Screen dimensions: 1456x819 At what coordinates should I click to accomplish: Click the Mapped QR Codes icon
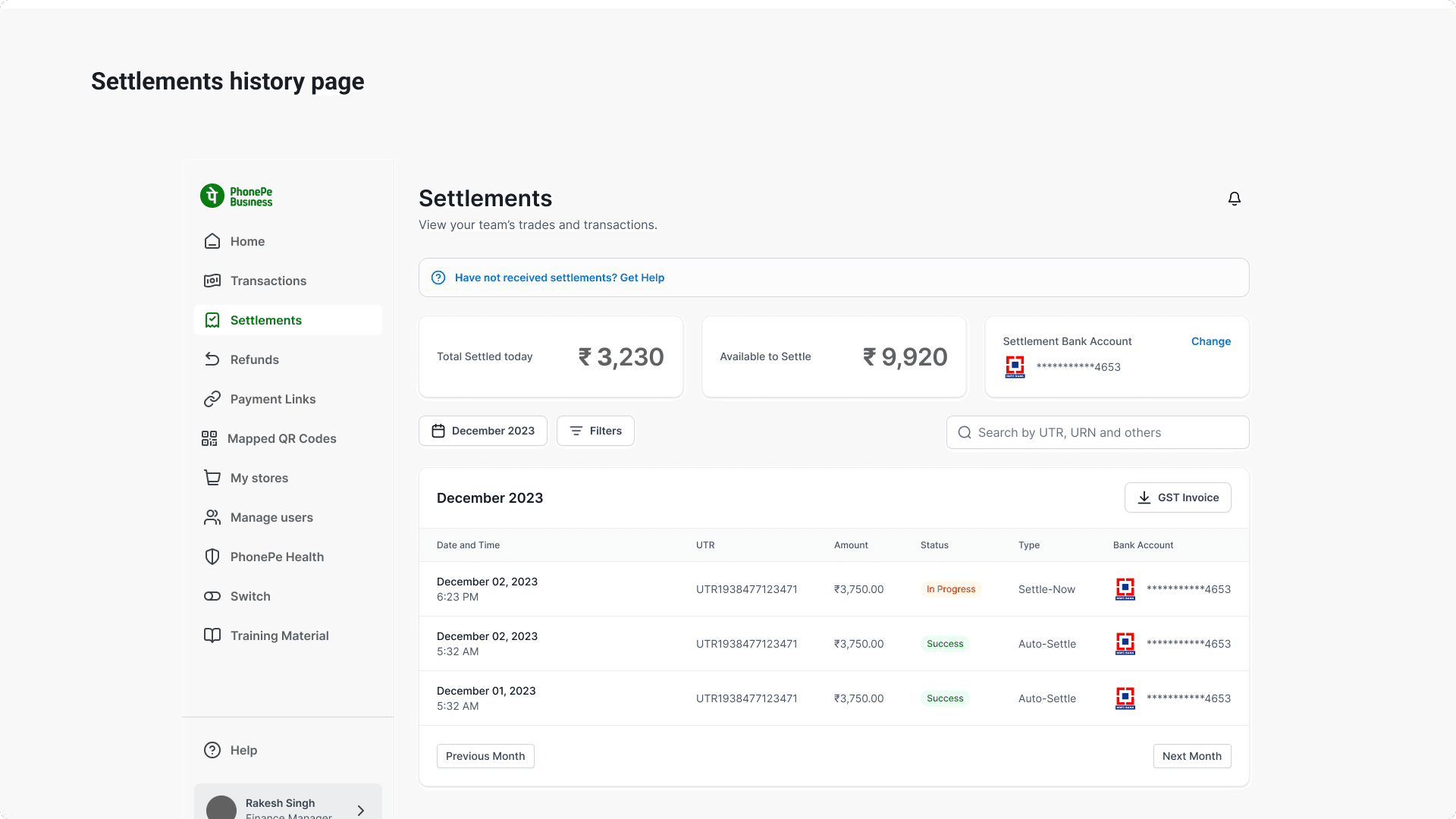209,438
